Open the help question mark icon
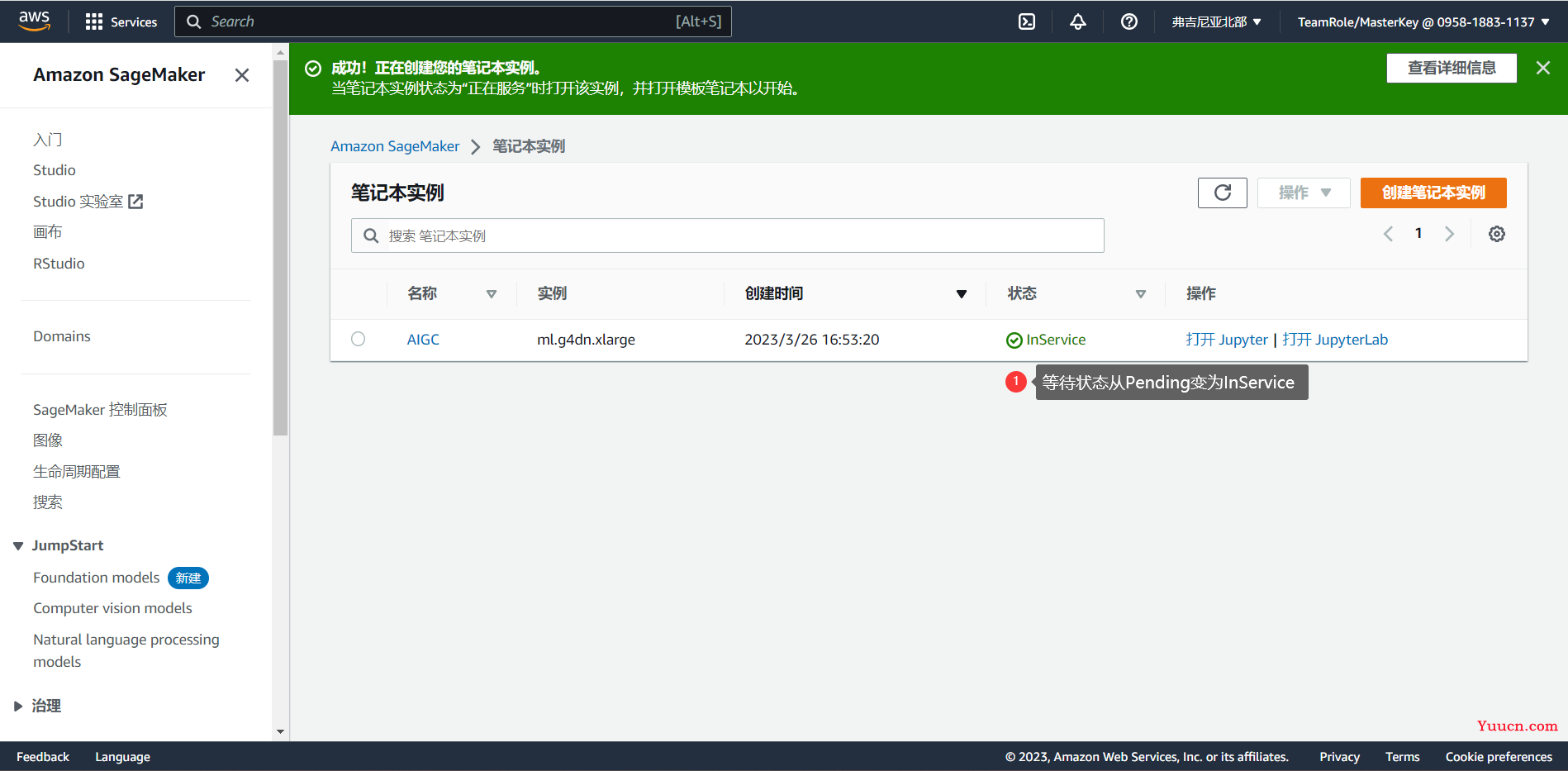 (1129, 21)
